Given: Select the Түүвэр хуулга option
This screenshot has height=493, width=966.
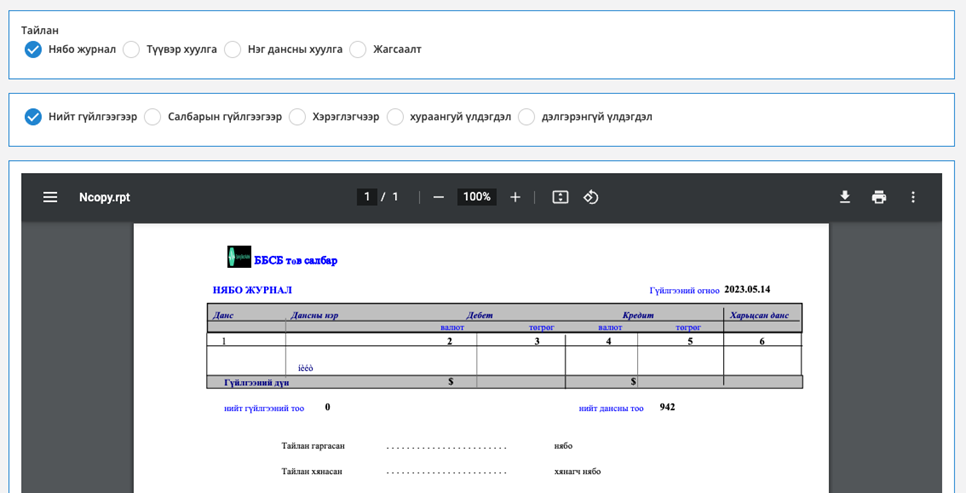Looking at the screenshot, I should (131, 49).
